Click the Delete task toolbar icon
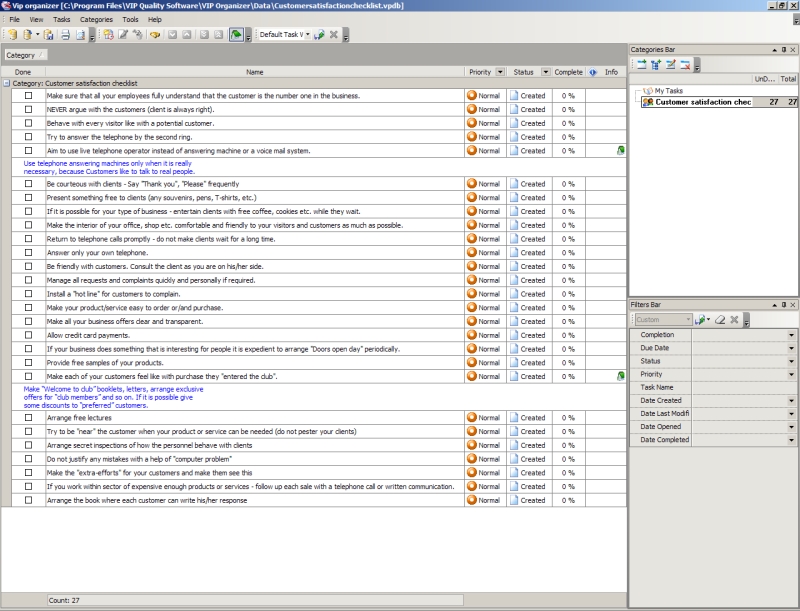Image resolution: width=800 pixels, height=611 pixels. [138, 35]
